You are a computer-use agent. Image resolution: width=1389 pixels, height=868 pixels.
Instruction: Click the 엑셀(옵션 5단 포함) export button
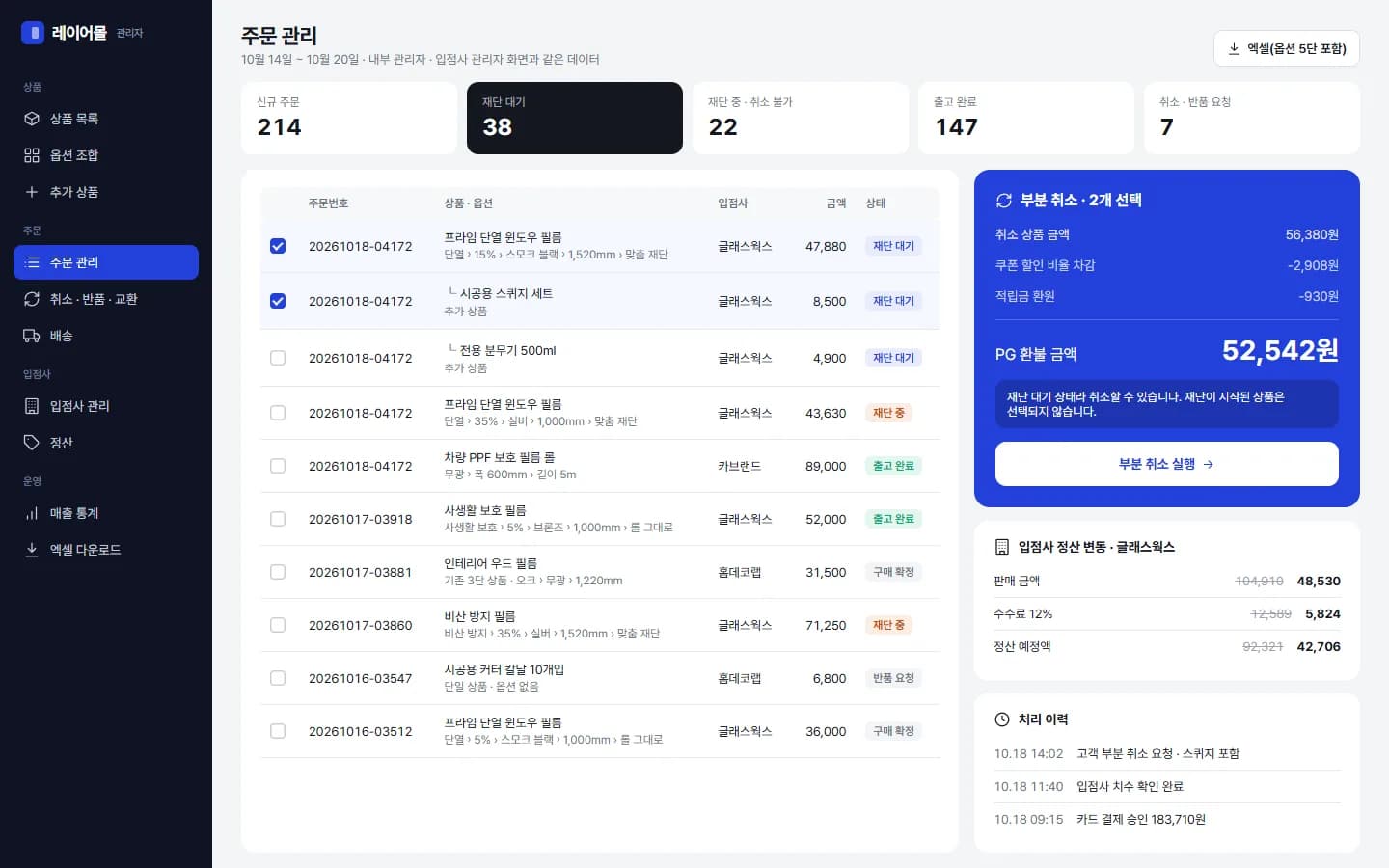[x=1287, y=48]
